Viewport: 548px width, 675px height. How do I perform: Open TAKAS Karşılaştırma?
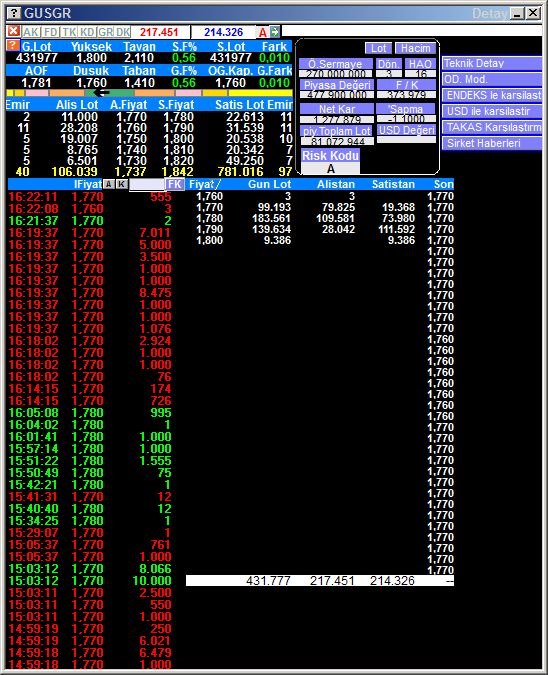click(x=492, y=127)
